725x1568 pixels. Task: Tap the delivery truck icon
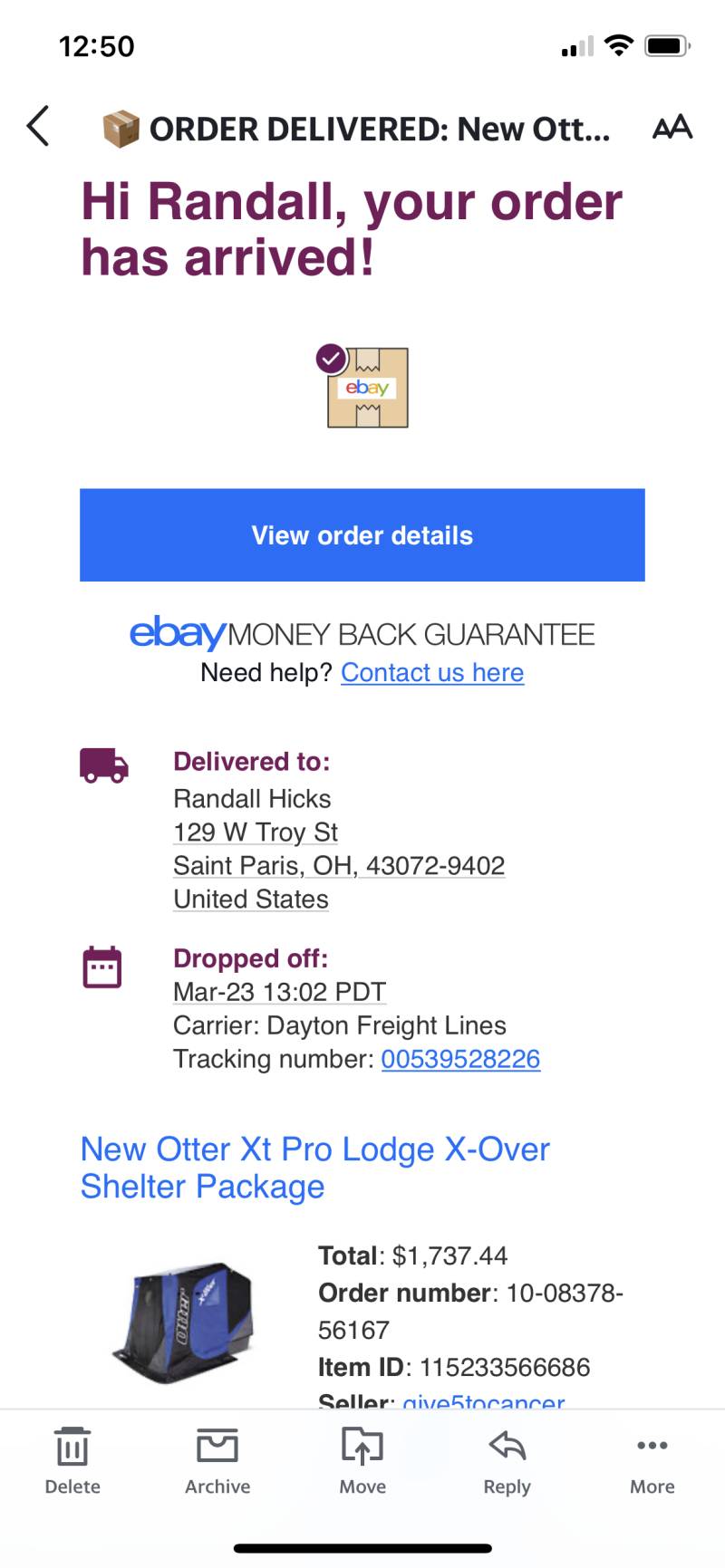pyautogui.click(x=104, y=765)
